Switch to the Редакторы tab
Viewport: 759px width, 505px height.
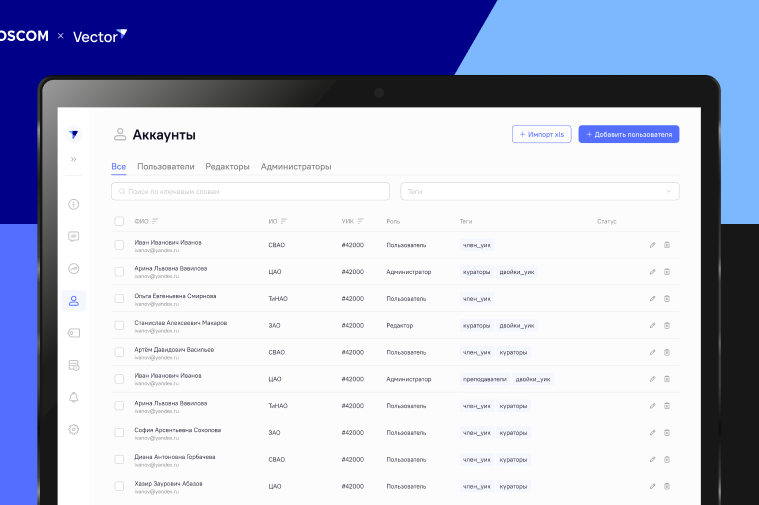coord(227,166)
